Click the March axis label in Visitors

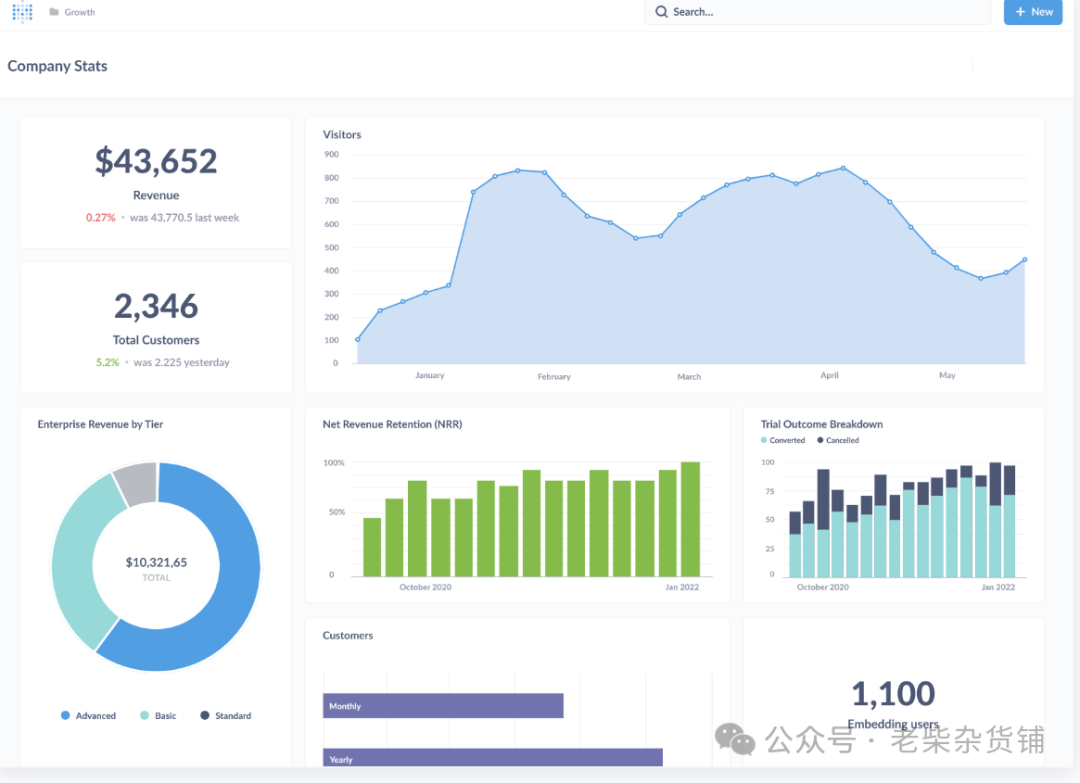point(689,377)
